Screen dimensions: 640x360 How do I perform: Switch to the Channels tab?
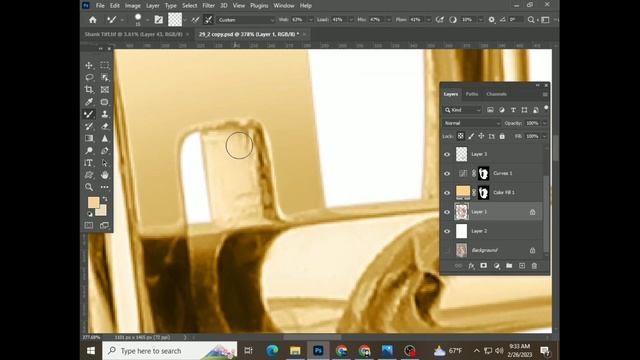496,94
